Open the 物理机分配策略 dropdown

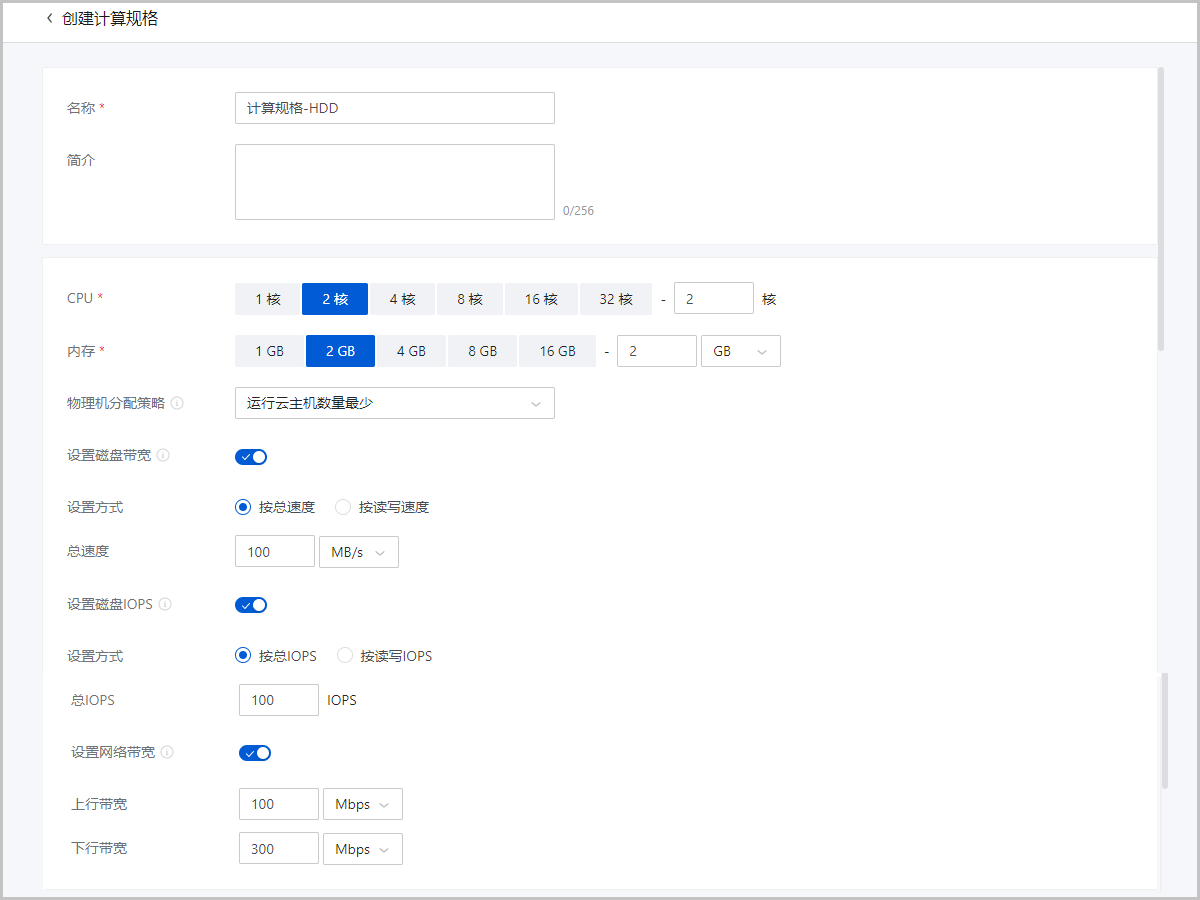[x=394, y=403]
